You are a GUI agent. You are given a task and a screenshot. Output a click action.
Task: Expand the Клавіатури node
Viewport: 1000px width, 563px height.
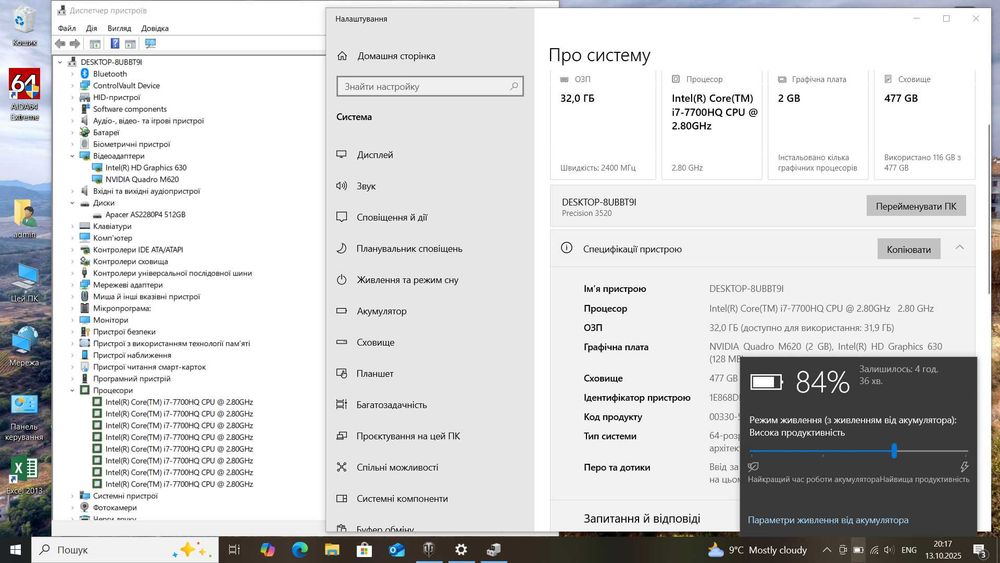tap(72, 226)
